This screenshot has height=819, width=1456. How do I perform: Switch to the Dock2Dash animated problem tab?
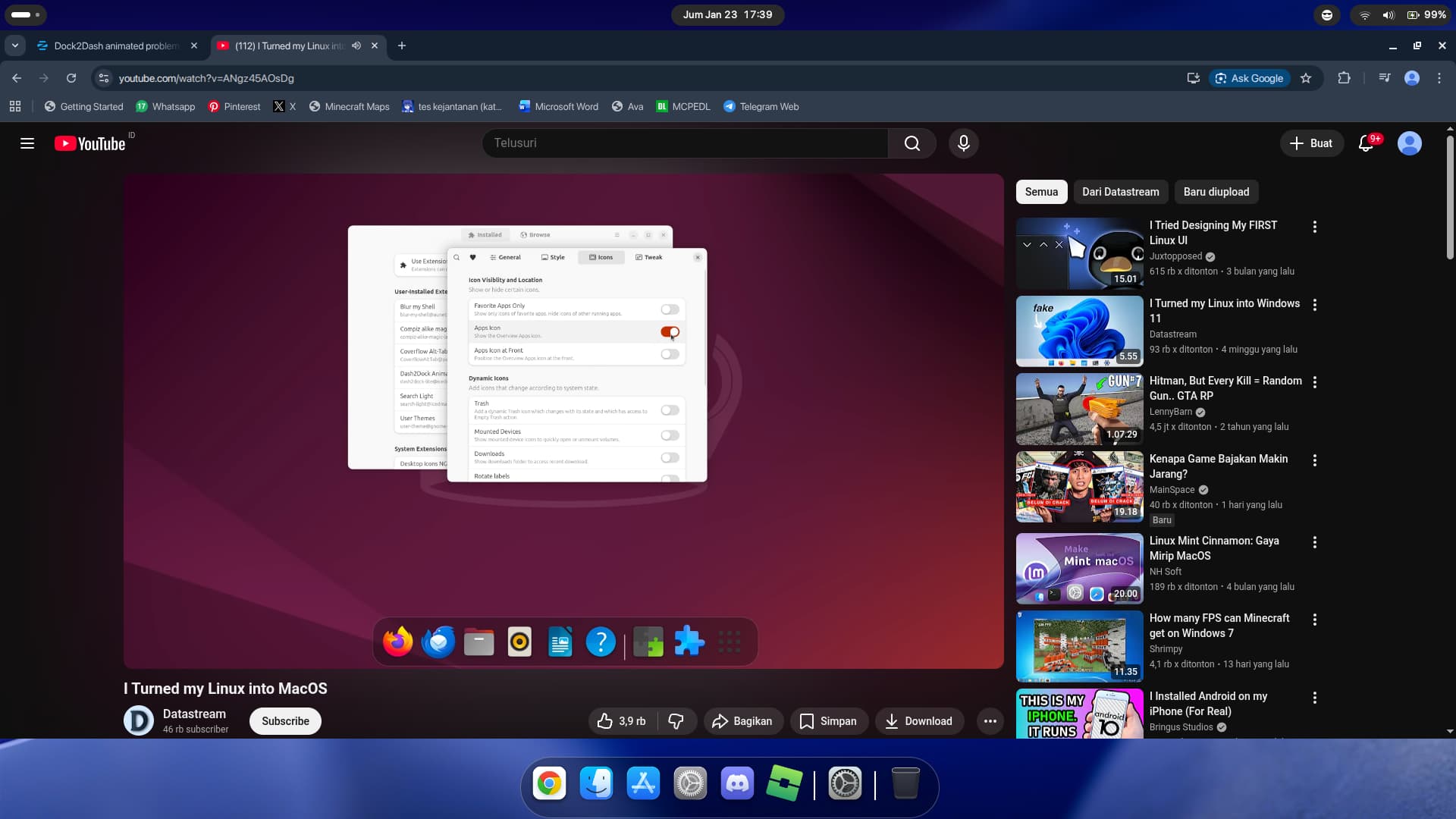click(x=115, y=45)
